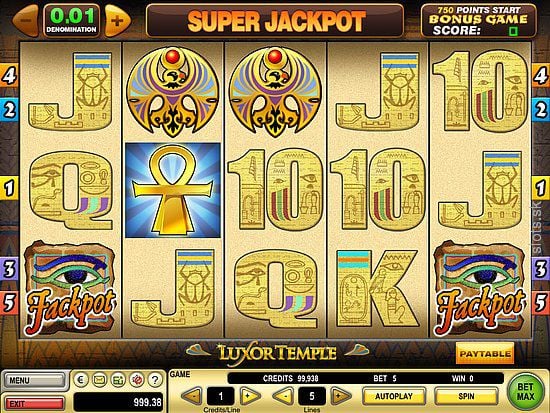550x413 pixels.
Task: Decrease denomination with the minus arrow
Action: pyautogui.click(x=25, y=21)
